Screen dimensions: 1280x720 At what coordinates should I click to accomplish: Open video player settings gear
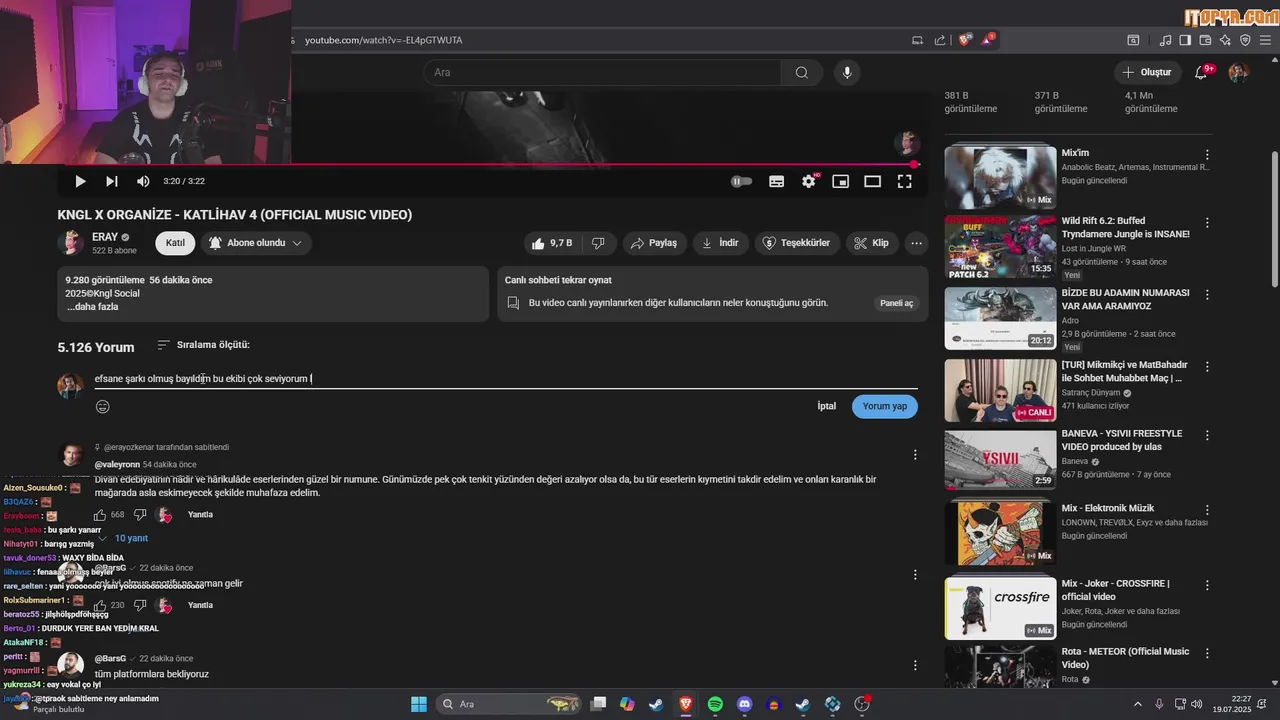[x=809, y=181]
